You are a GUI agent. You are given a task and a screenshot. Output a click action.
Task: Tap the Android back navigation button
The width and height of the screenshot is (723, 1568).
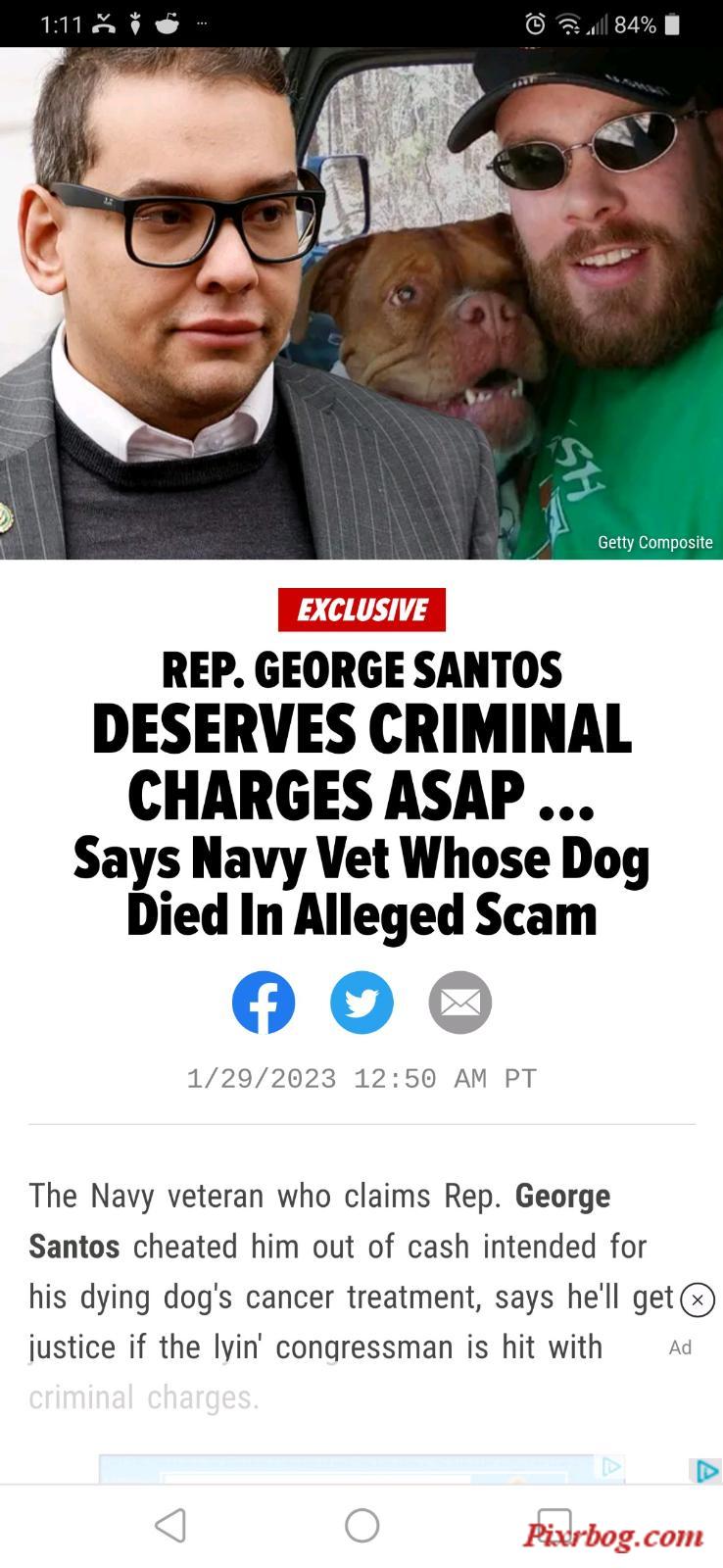(x=170, y=1525)
